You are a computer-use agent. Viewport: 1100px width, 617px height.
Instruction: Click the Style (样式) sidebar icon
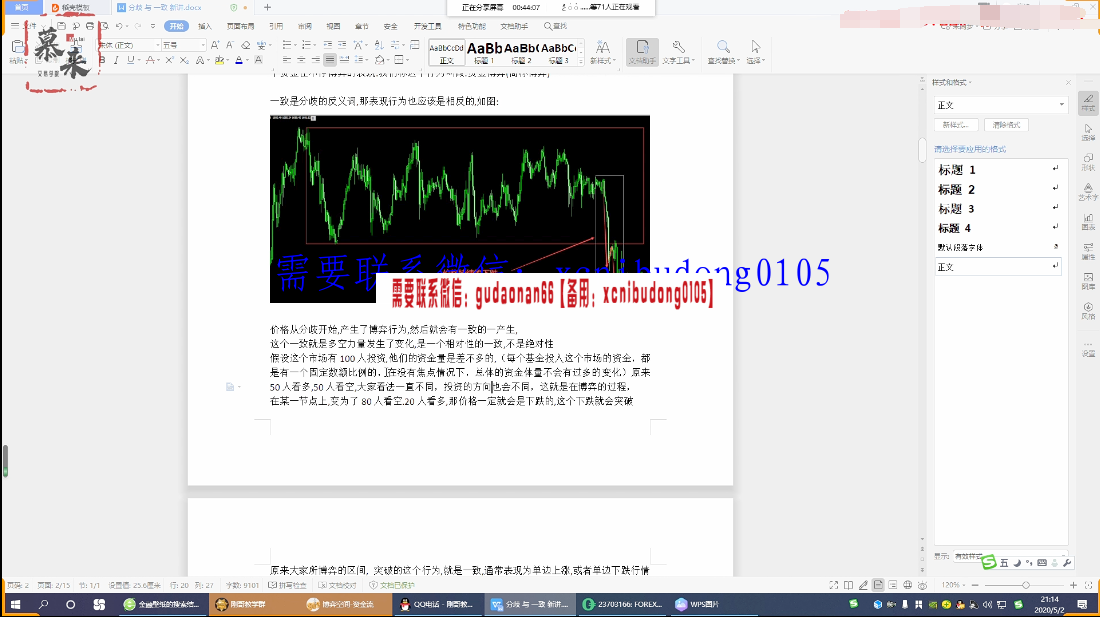(1088, 102)
